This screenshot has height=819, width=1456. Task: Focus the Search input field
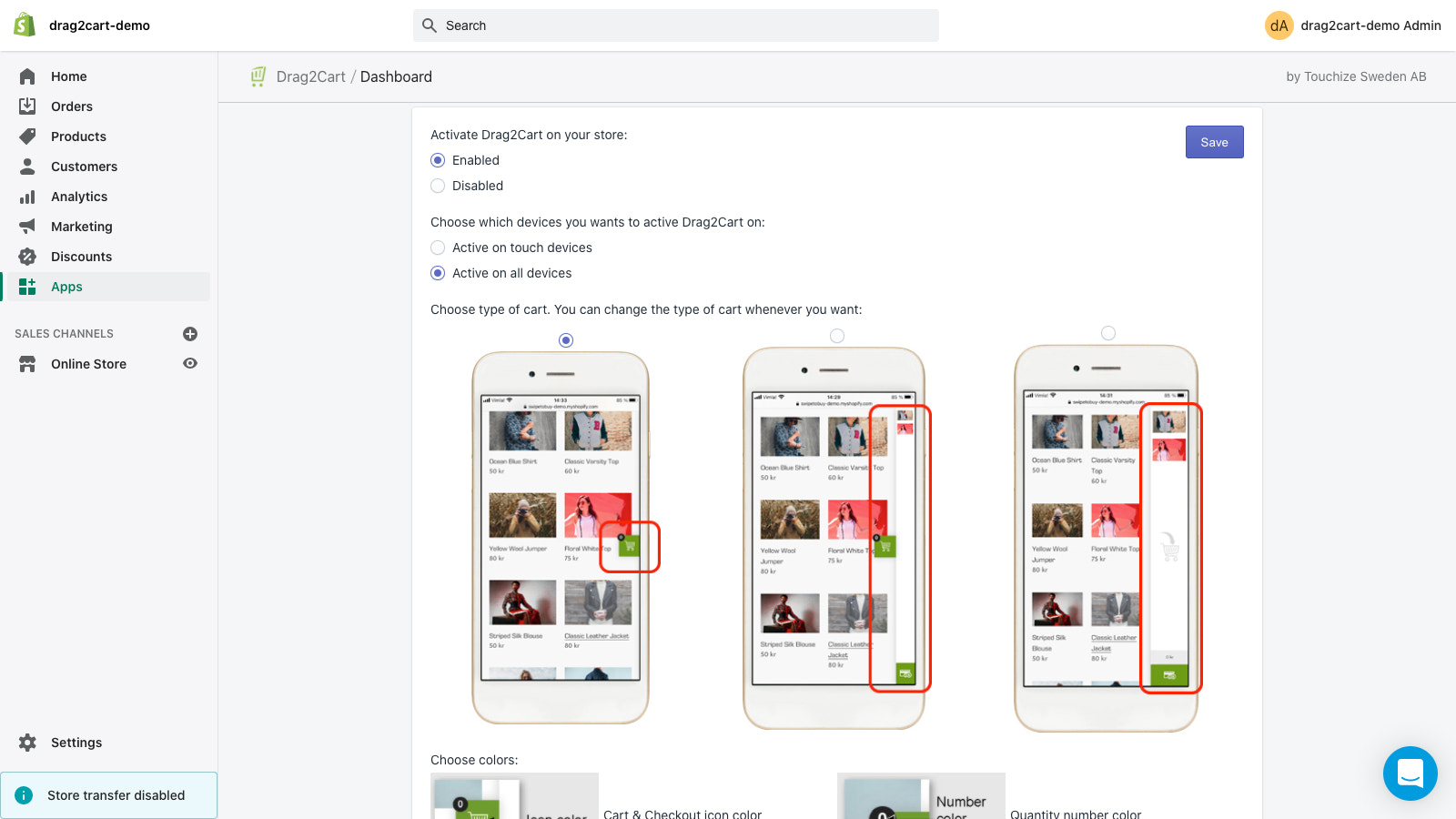click(x=676, y=25)
